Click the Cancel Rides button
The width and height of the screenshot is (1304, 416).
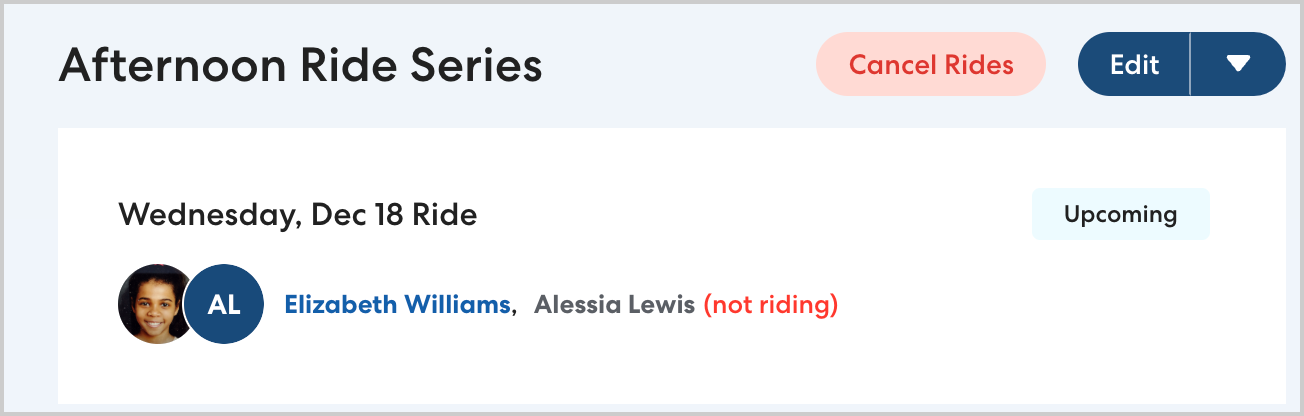tap(930, 65)
